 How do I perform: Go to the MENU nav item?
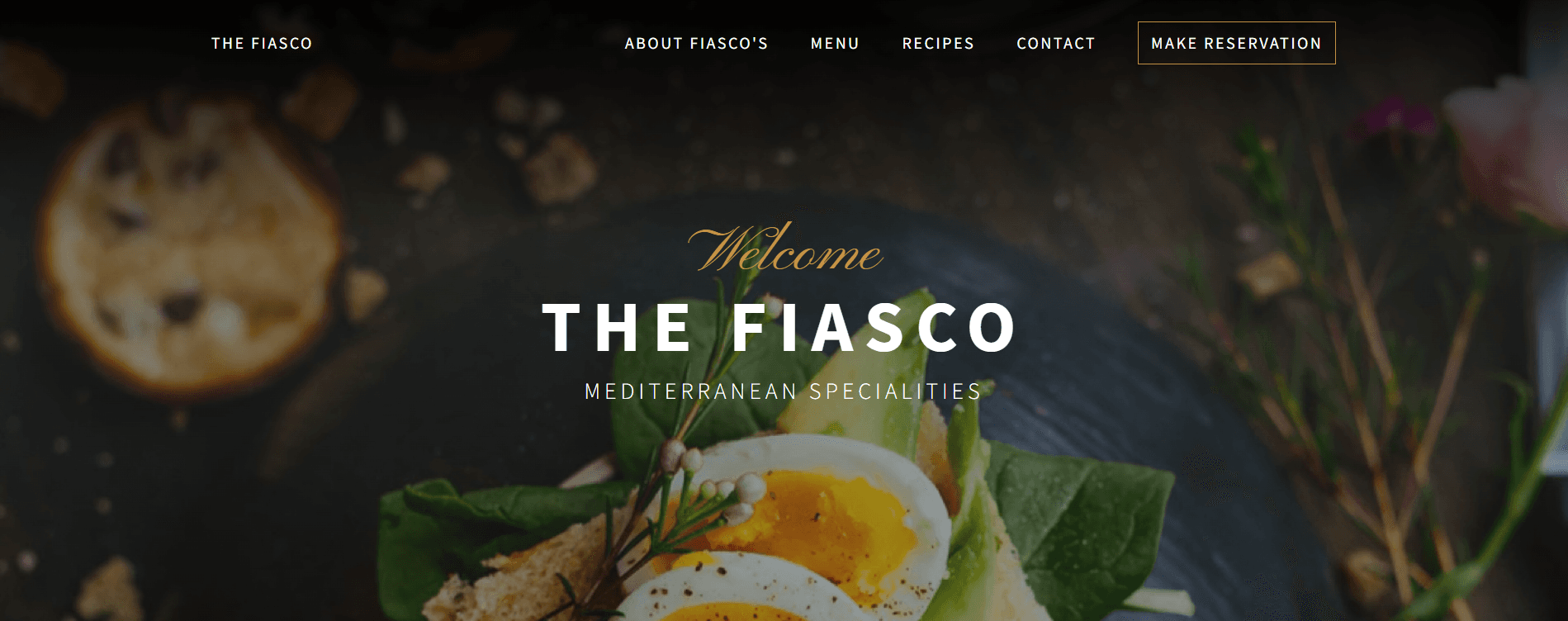pos(835,43)
